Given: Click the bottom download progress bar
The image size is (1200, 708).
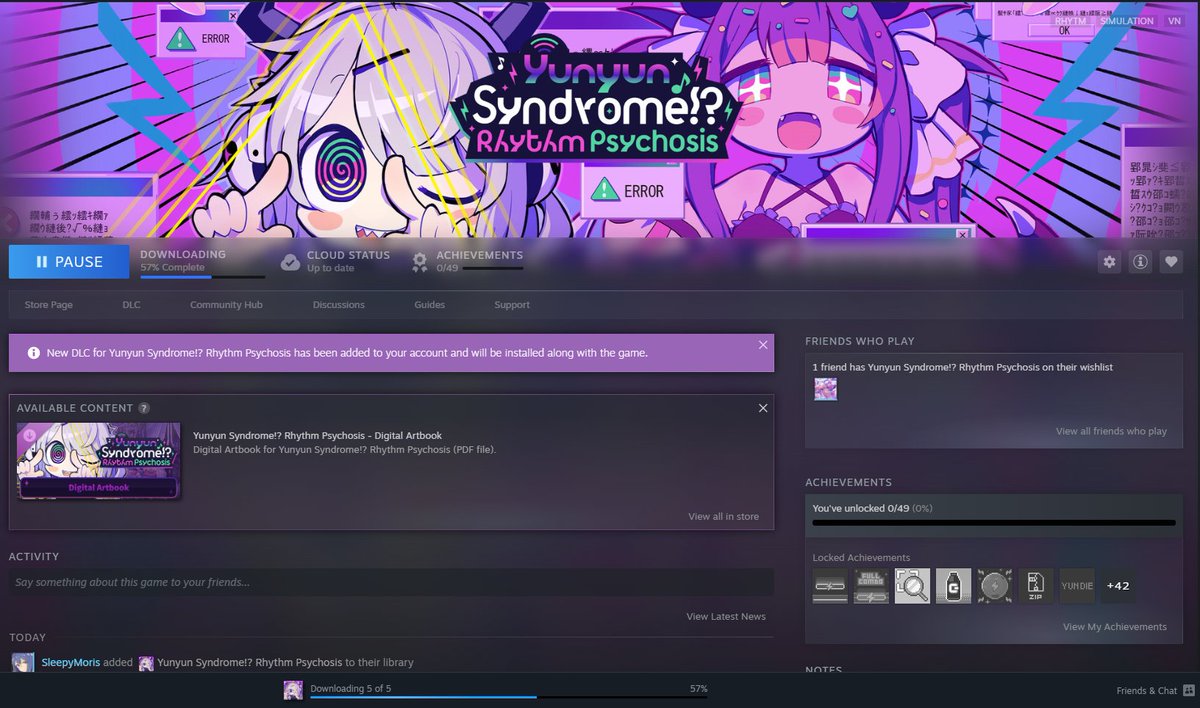Looking at the screenshot, I should (508, 697).
